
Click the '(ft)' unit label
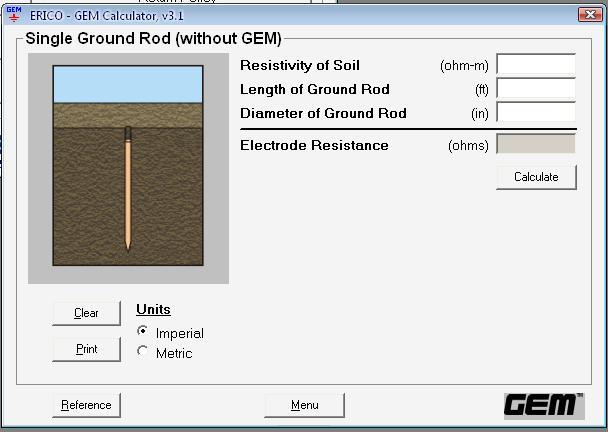click(482, 90)
